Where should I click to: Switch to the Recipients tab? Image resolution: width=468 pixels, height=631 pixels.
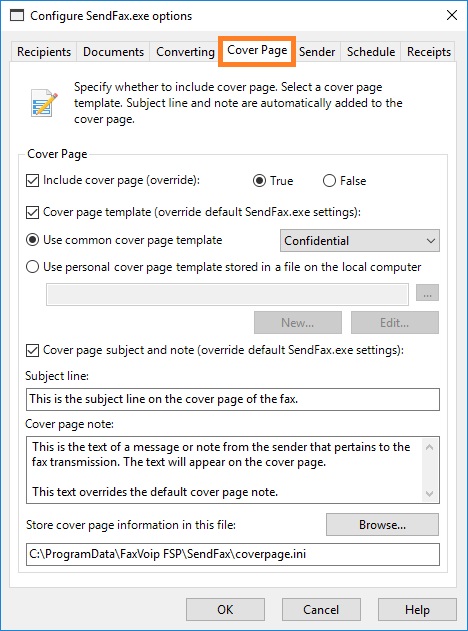pos(44,52)
